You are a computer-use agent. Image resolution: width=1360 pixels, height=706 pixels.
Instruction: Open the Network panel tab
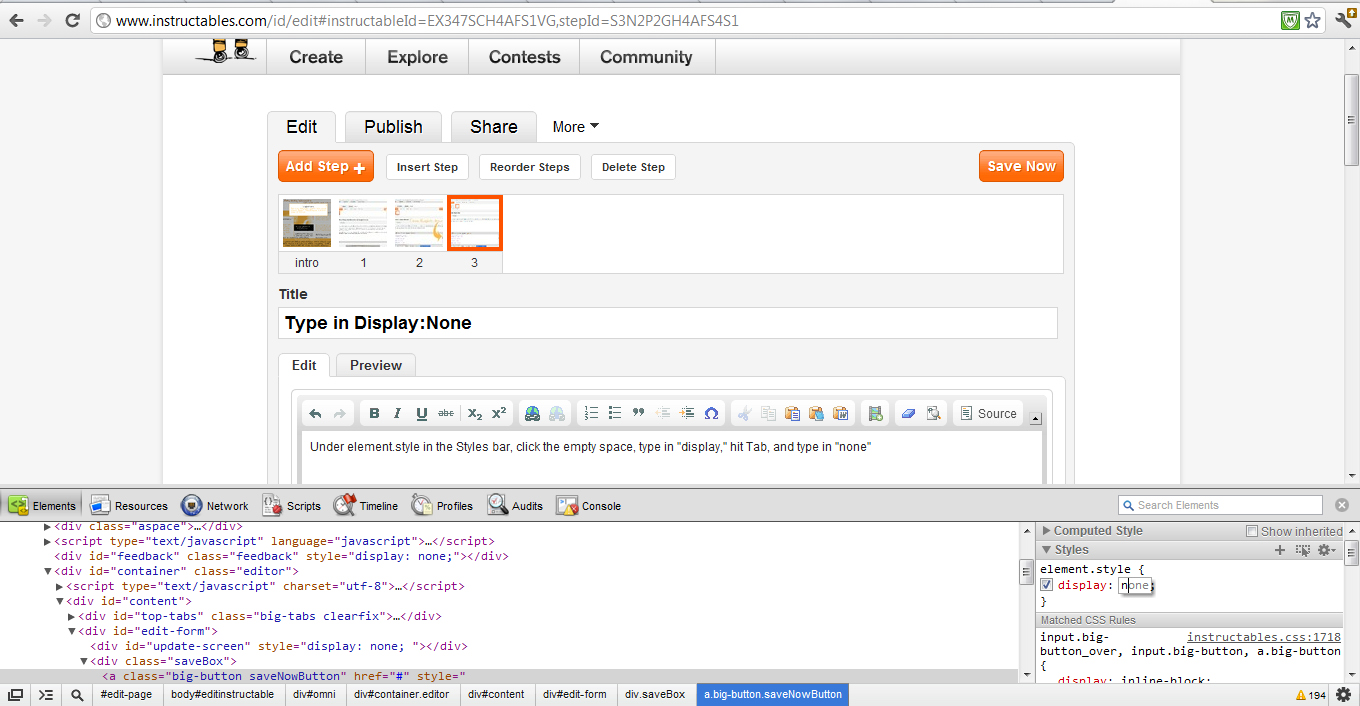pos(214,505)
